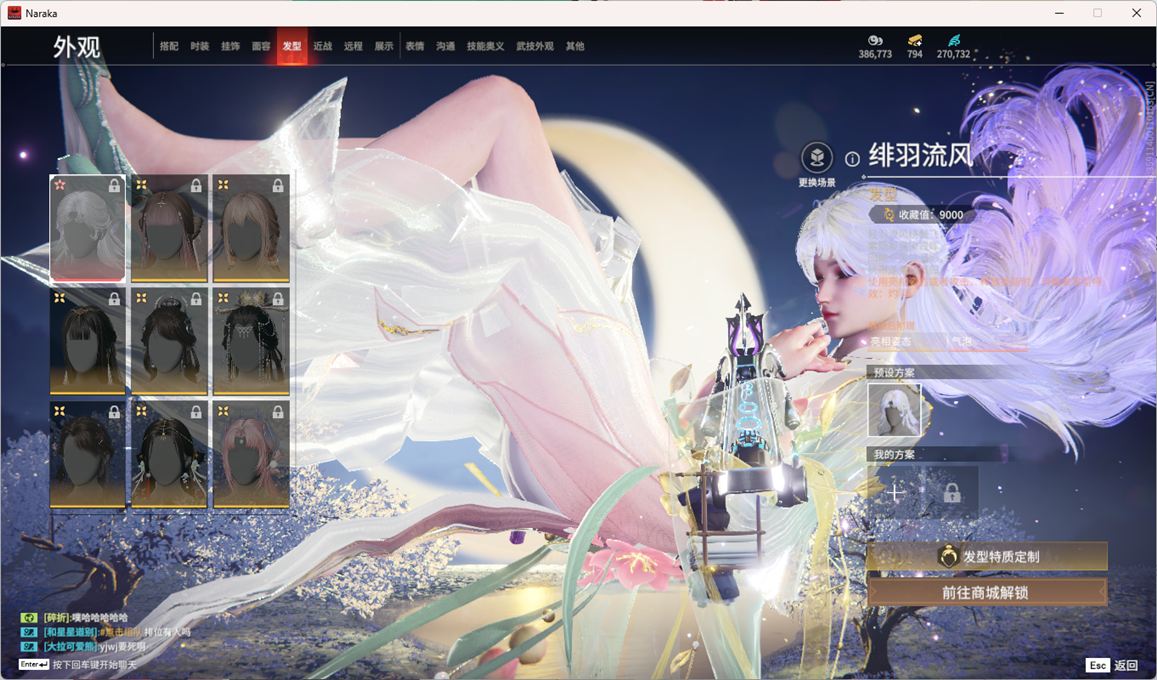Select the black hairstyle with white side ribbons
This screenshot has width=1157, height=680.
click(x=169, y=454)
